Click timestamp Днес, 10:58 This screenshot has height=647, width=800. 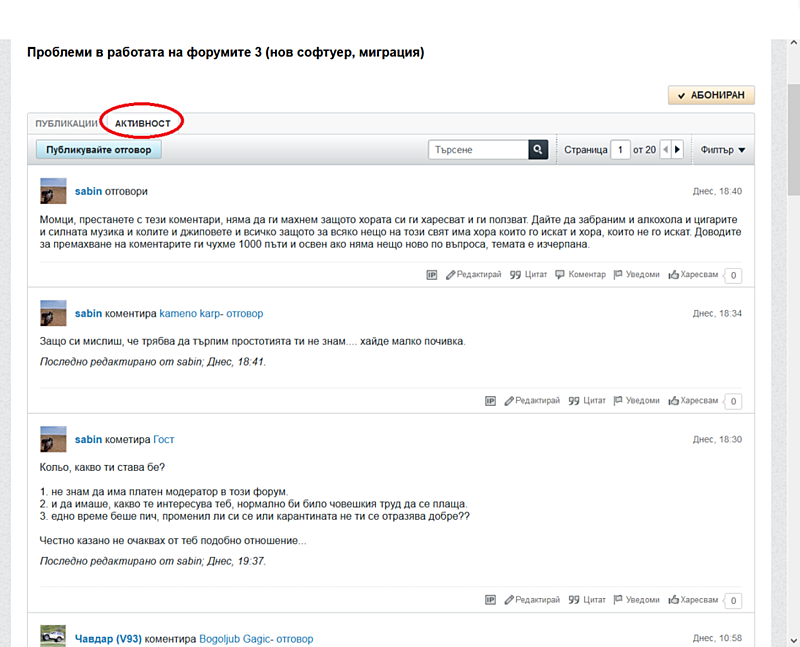(717, 638)
